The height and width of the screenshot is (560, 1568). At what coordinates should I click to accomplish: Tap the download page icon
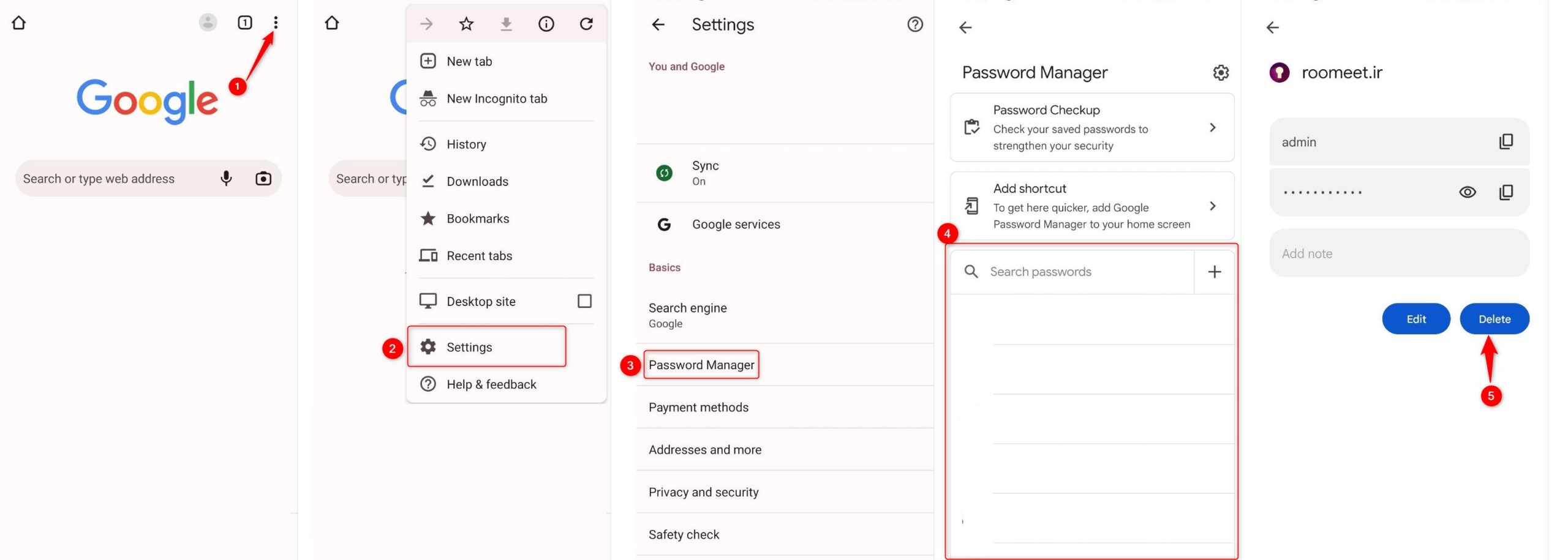506,24
